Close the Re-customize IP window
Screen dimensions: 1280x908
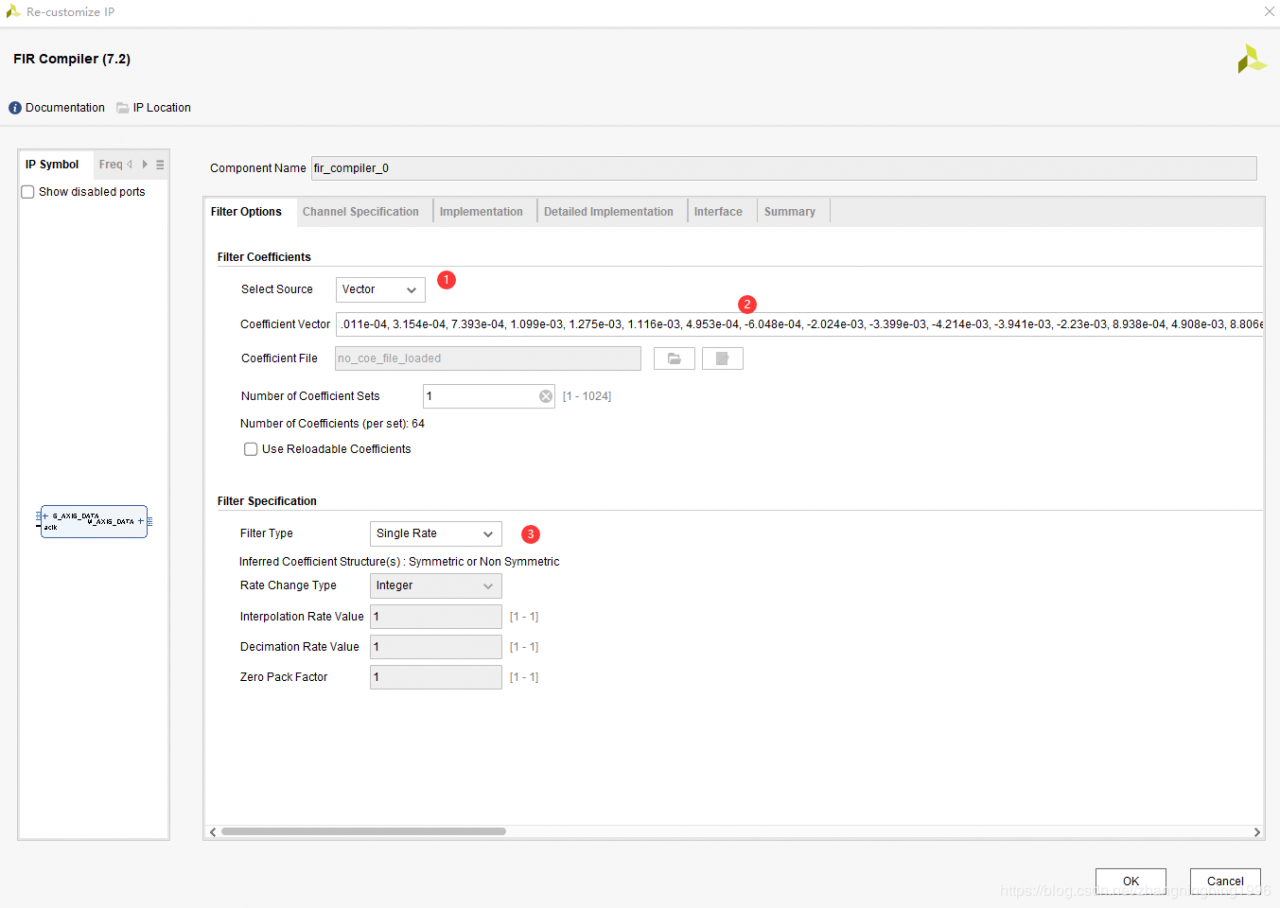click(x=1270, y=12)
